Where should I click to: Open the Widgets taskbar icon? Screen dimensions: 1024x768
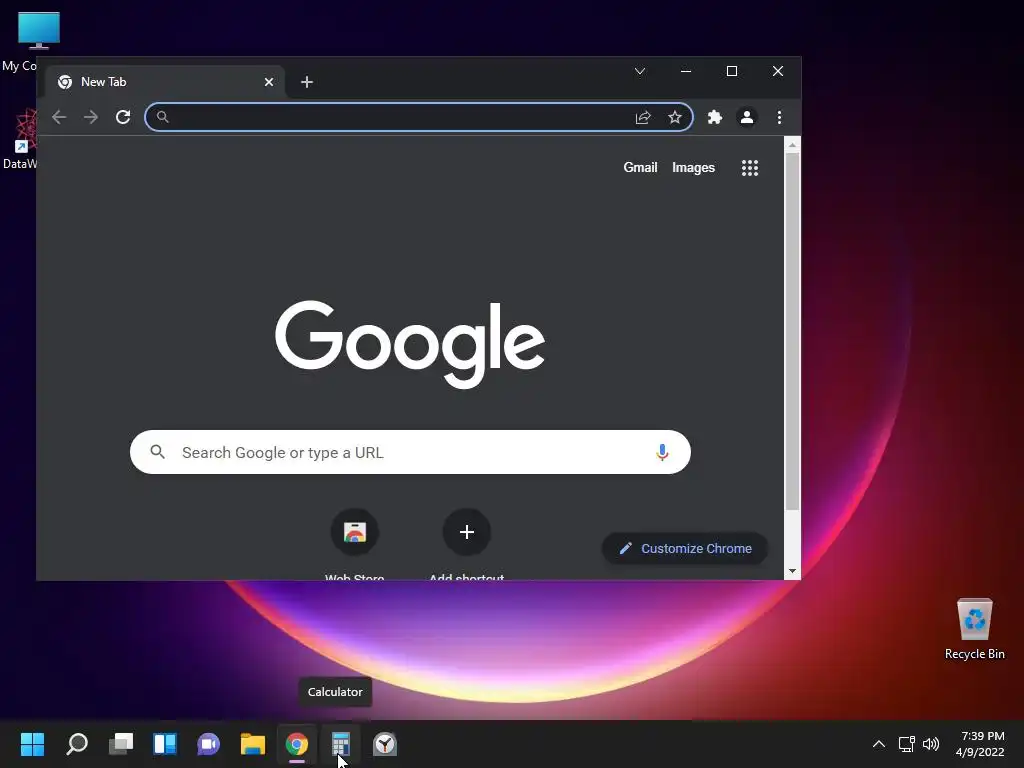pos(165,744)
